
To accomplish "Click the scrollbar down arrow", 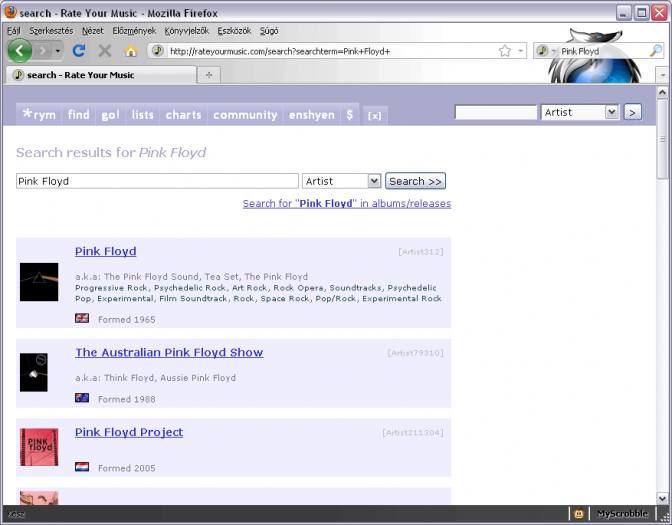I will tap(662, 498).
